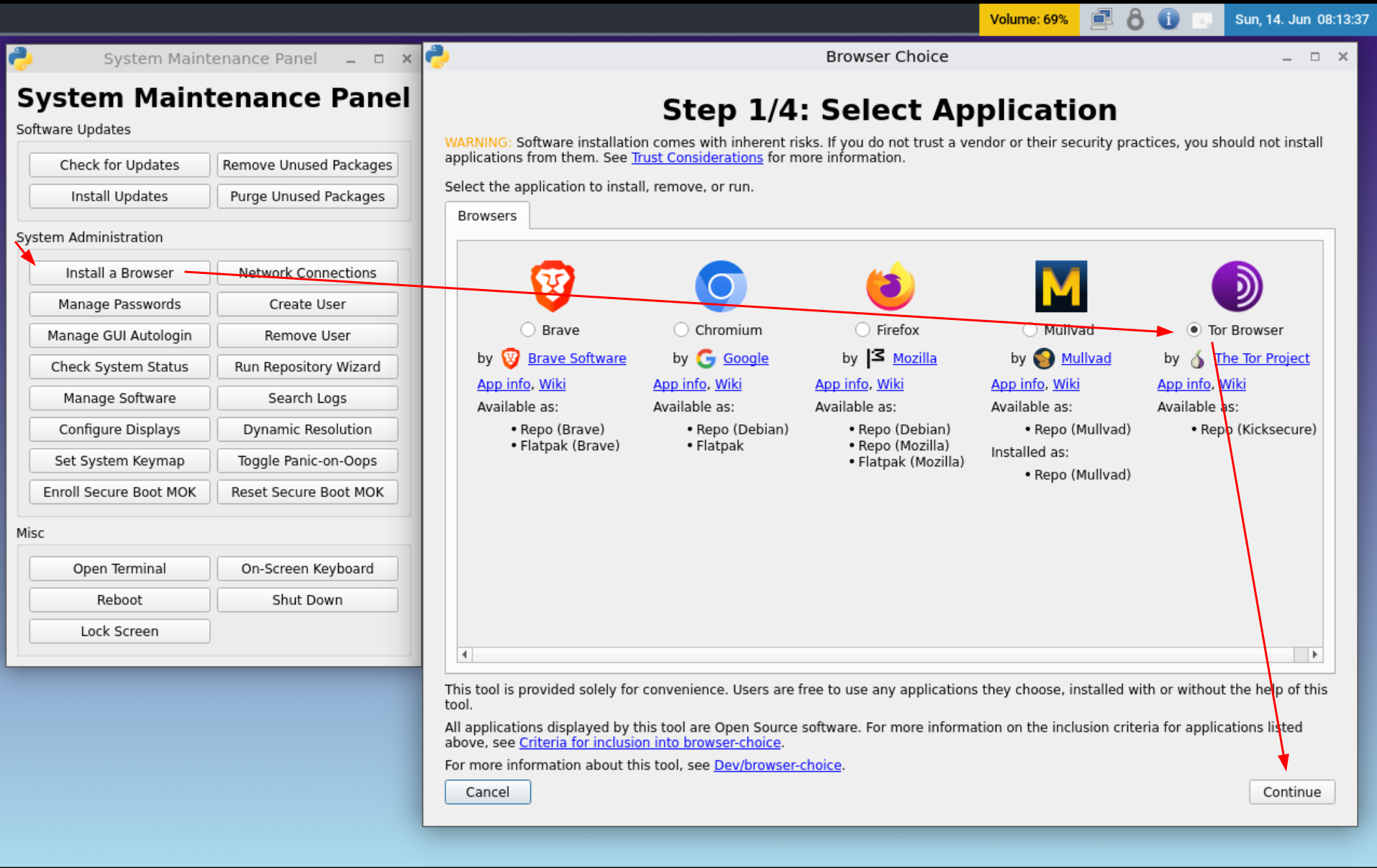Click Remove Unused Packages button
Image resolution: width=1377 pixels, height=868 pixels.
tap(307, 165)
